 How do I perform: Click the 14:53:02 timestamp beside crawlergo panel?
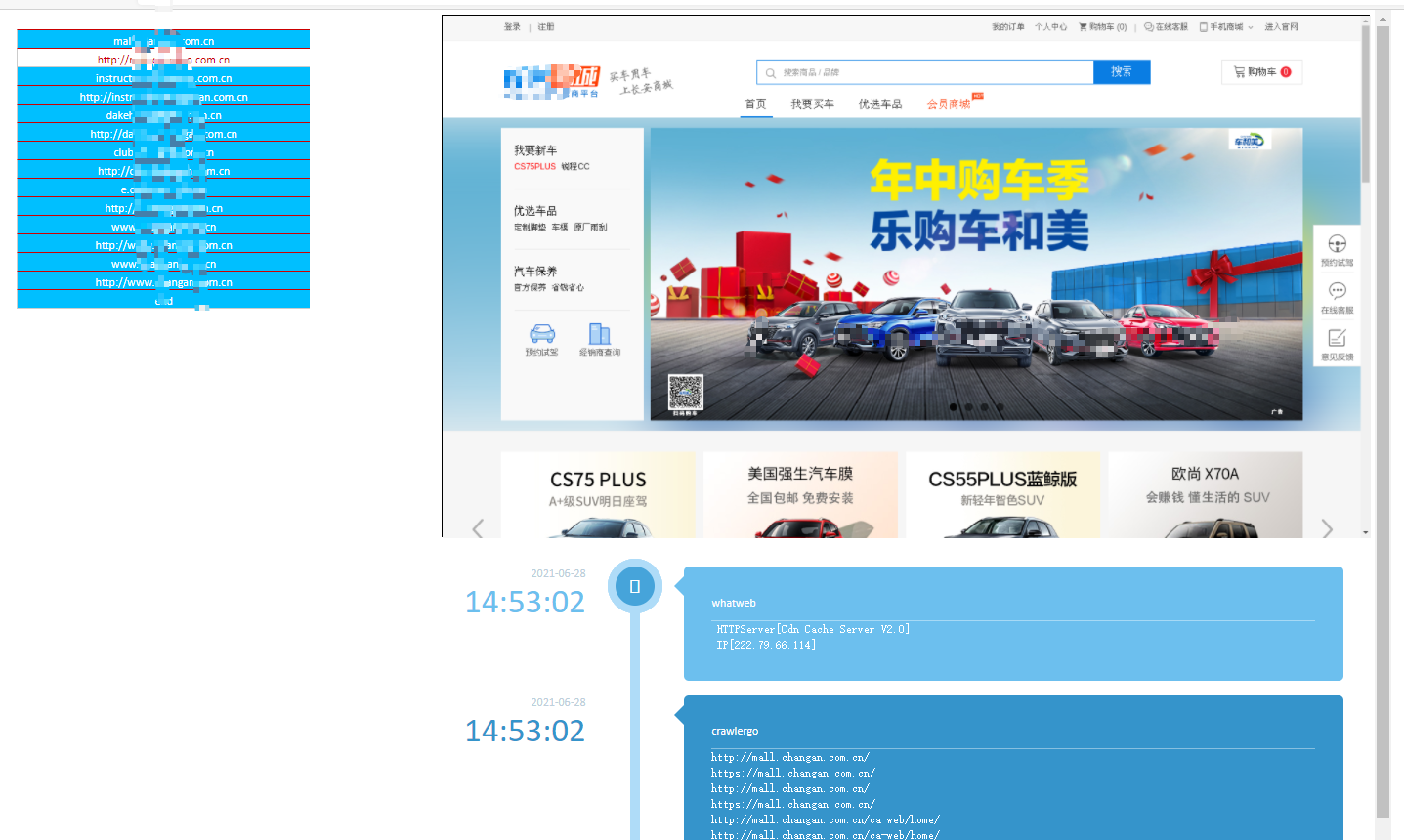point(525,731)
